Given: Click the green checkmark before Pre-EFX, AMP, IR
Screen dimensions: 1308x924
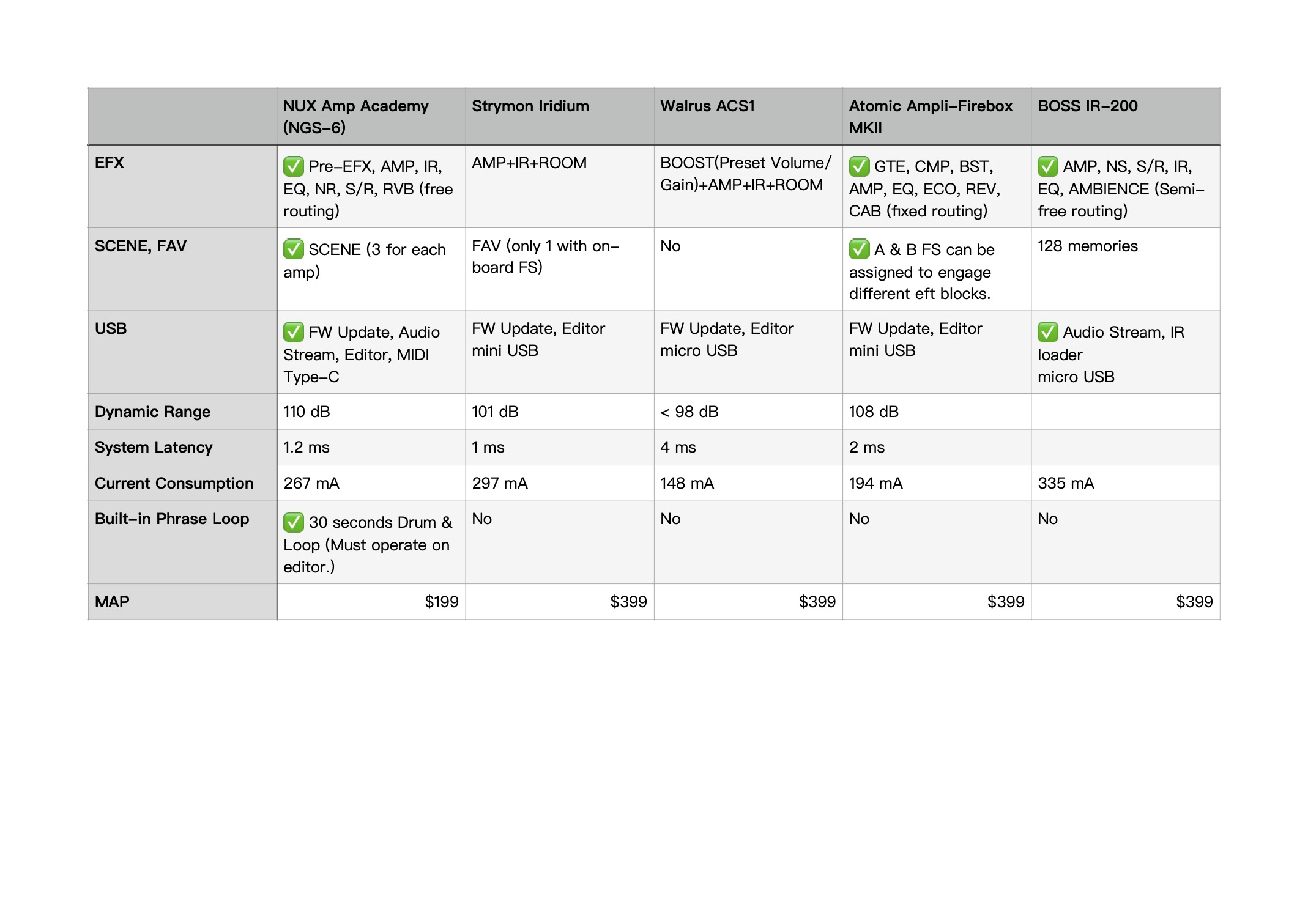Looking at the screenshot, I should tap(293, 166).
